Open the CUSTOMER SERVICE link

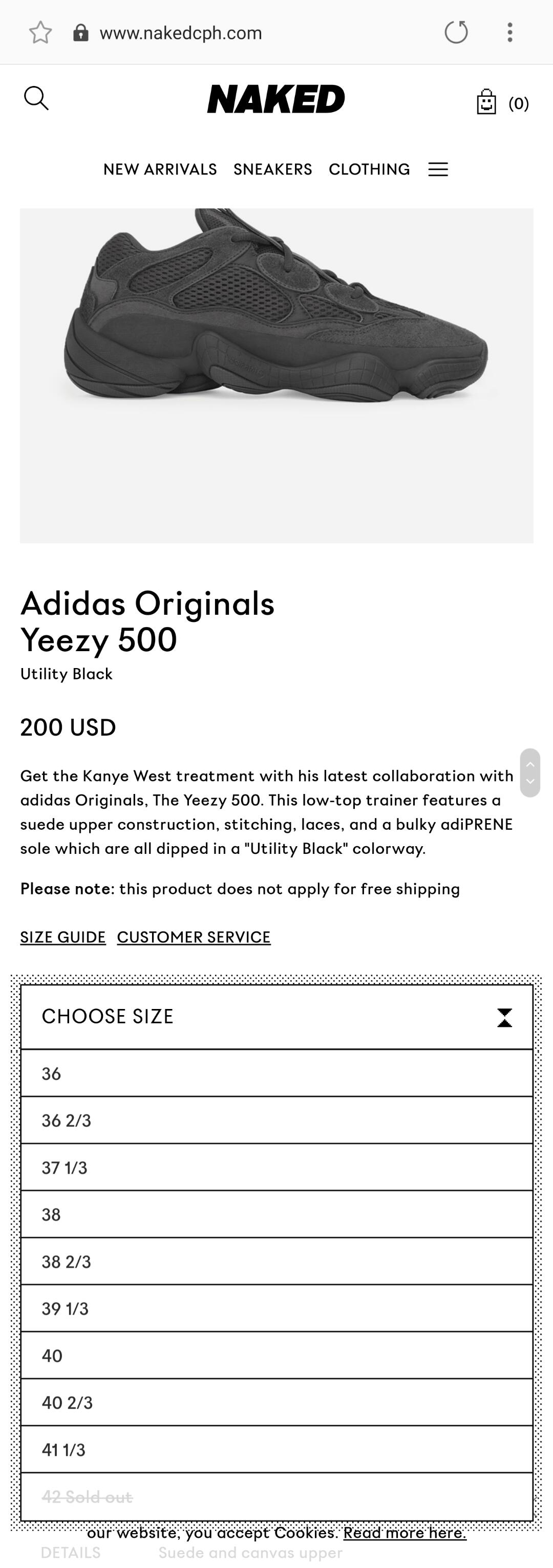[194, 937]
